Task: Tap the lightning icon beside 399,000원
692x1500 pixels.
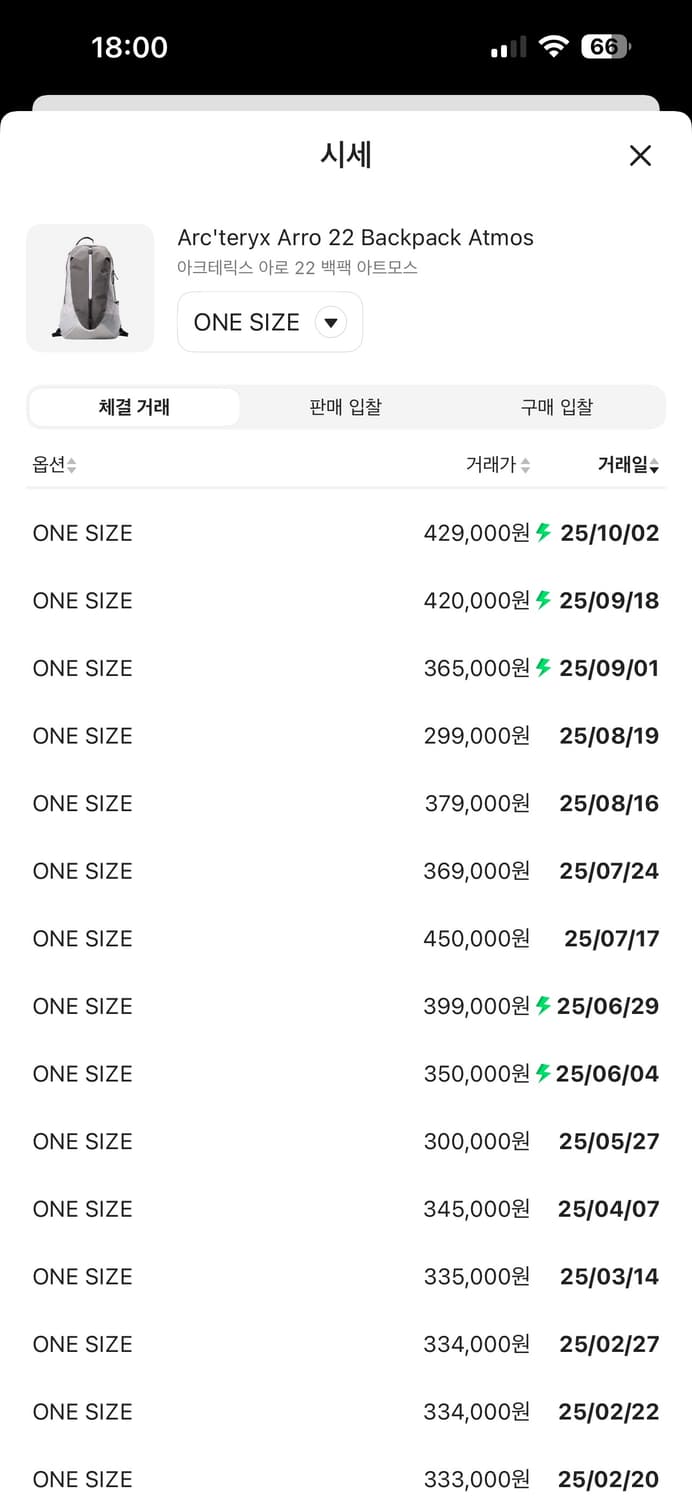Action: pyautogui.click(x=543, y=1005)
